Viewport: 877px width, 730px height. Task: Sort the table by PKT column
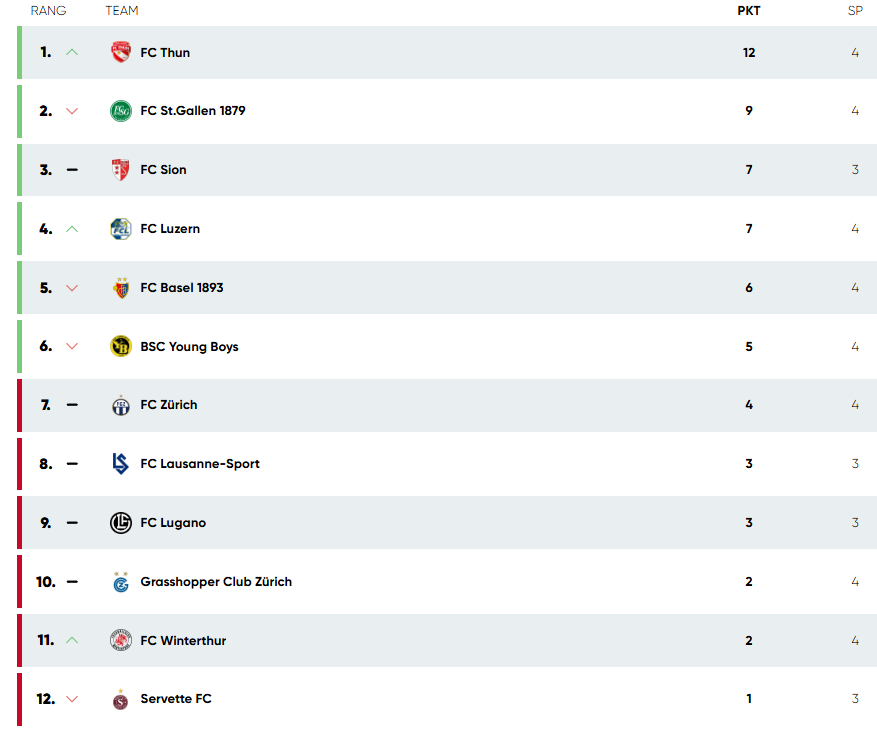[x=748, y=11]
